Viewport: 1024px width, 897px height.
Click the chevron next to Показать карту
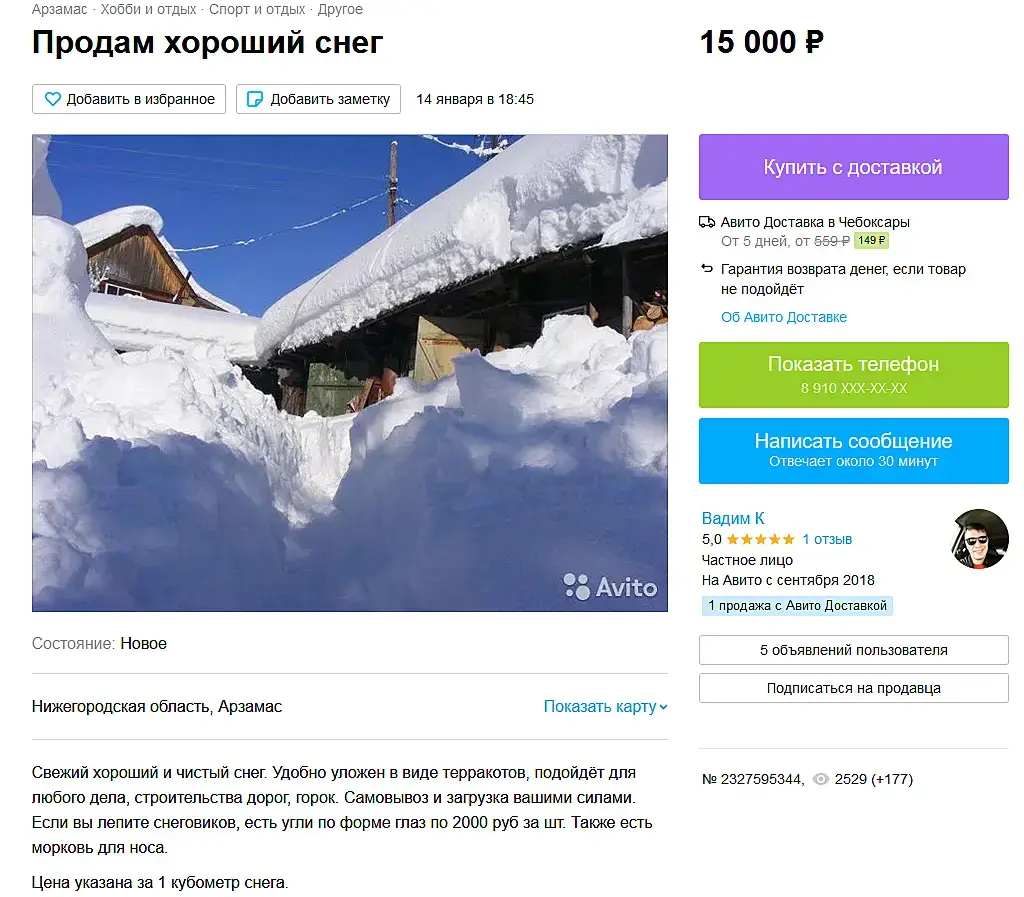(664, 707)
